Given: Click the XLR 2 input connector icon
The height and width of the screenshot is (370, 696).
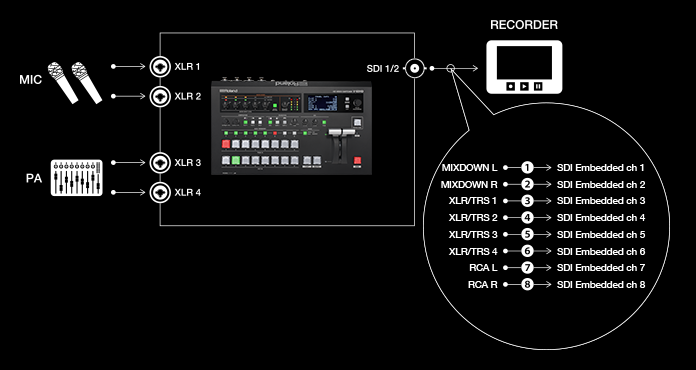Looking at the screenshot, I should tap(160, 96).
